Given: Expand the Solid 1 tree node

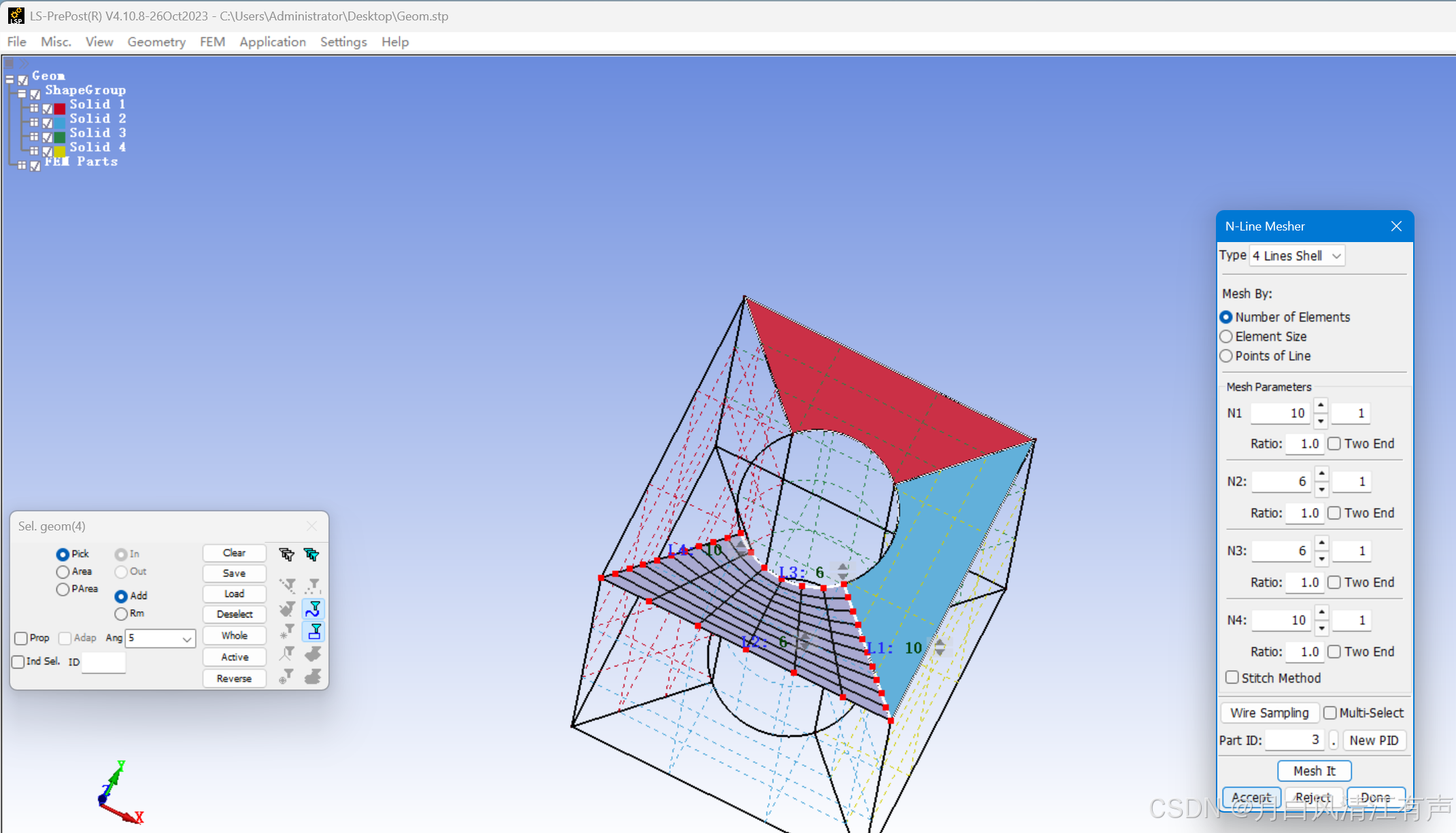Looking at the screenshot, I should (34, 107).
